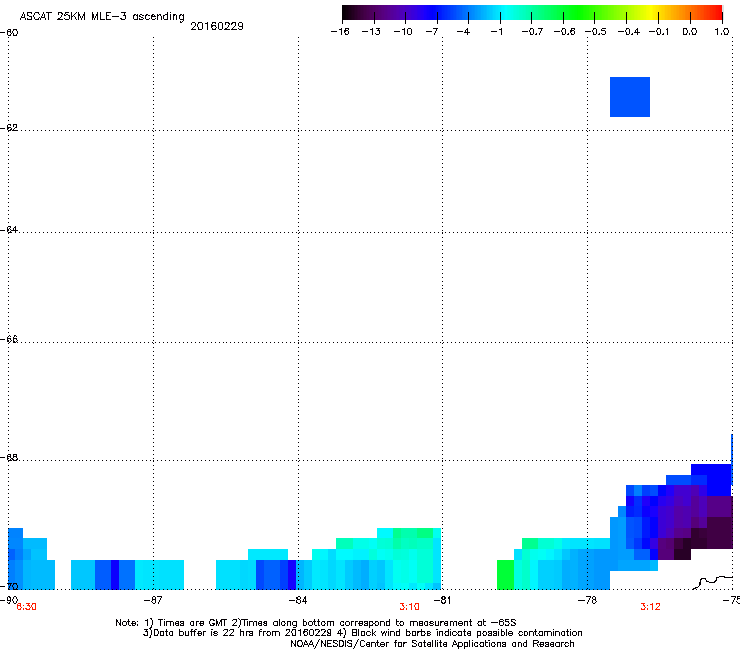Click the colorbar tick label '-0.1'

coord(659,32)
